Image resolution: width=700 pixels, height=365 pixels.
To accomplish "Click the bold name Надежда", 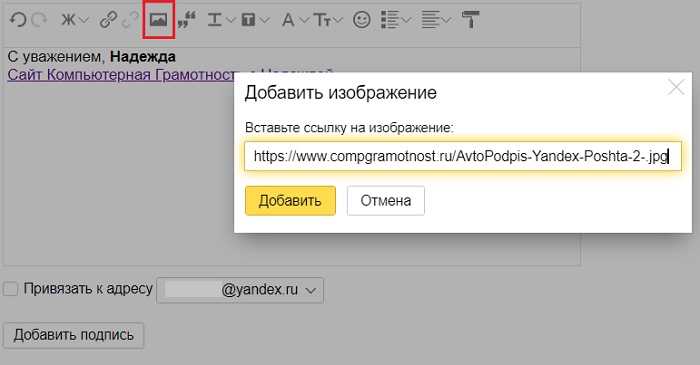I will coord(143,57).
